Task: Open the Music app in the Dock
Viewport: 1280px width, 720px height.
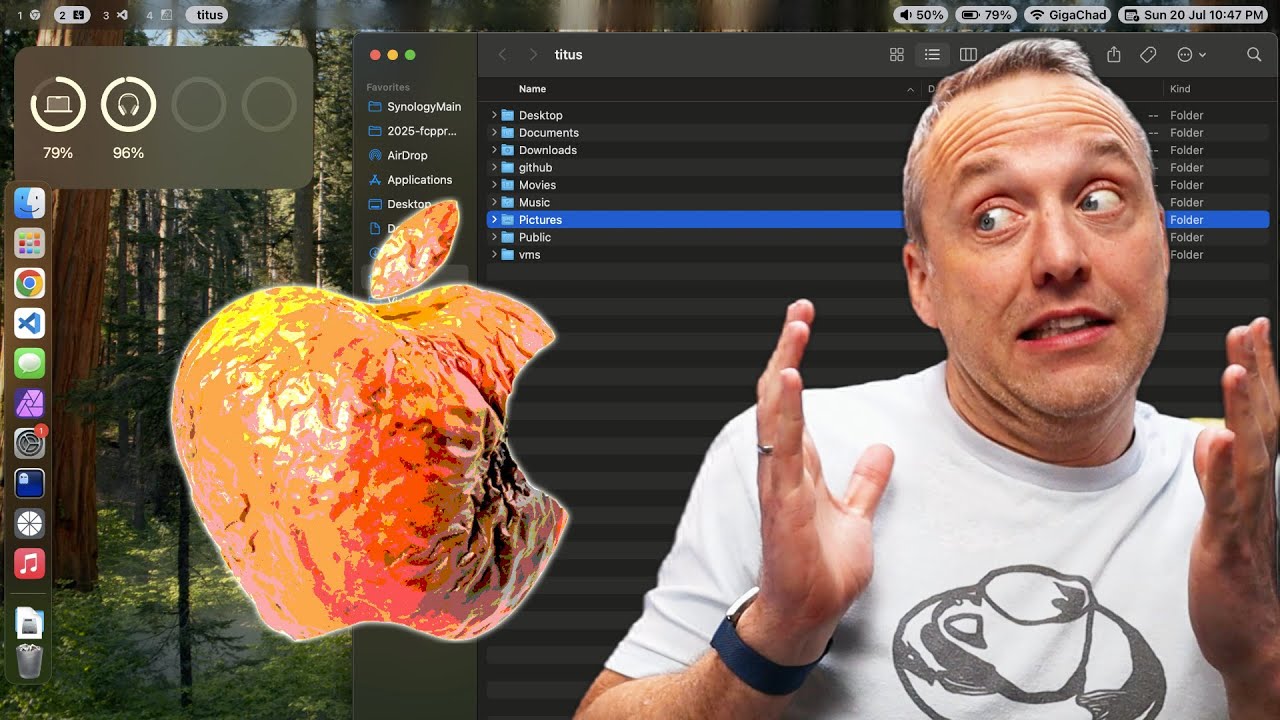Action: click(x=29, y=564)
